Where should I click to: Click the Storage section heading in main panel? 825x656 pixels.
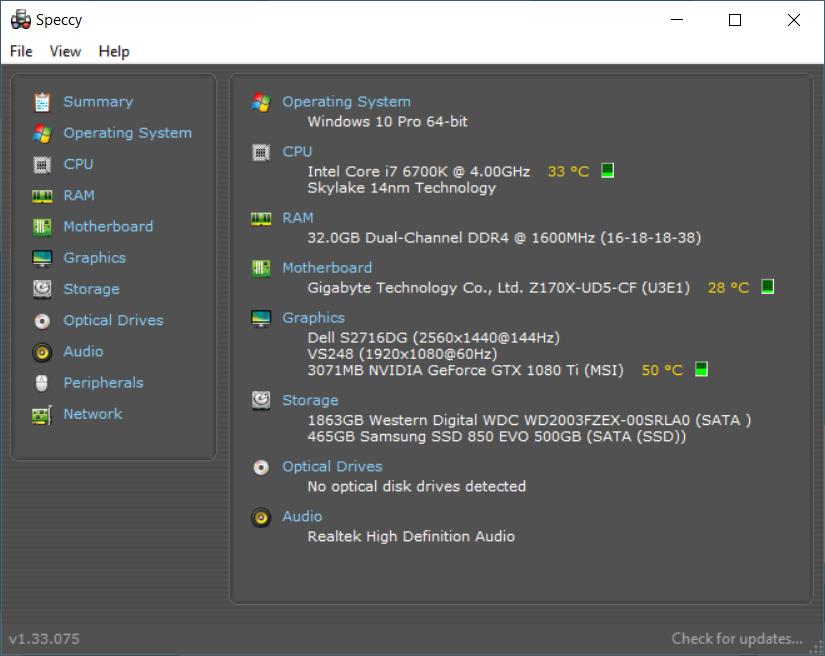310,400
